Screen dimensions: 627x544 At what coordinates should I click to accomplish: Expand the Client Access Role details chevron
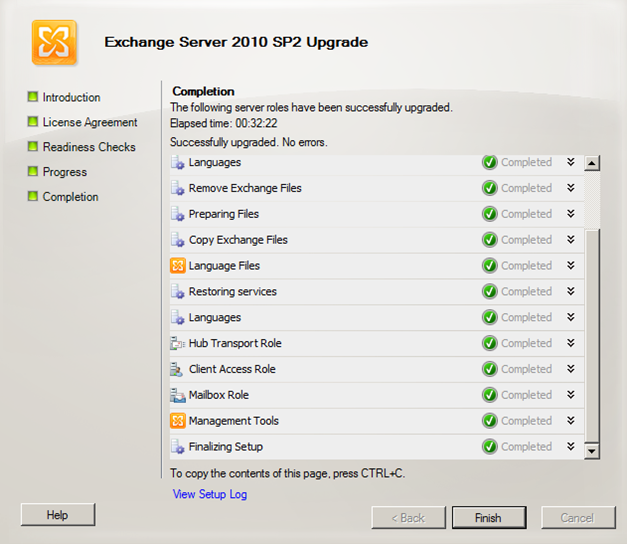(x=571, y=369)
